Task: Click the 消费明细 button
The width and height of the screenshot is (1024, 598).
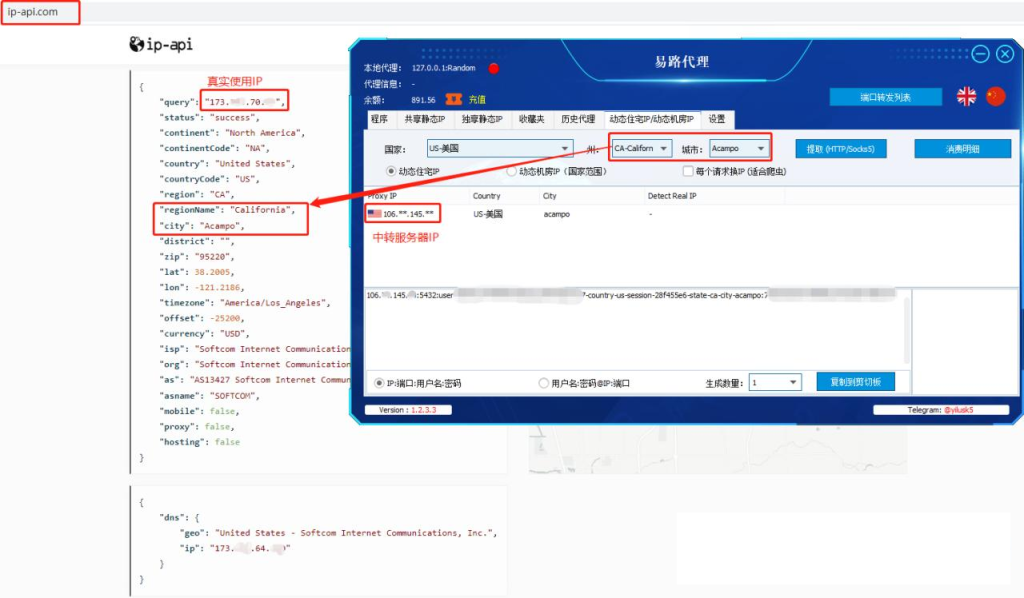Action: [963, 149]
